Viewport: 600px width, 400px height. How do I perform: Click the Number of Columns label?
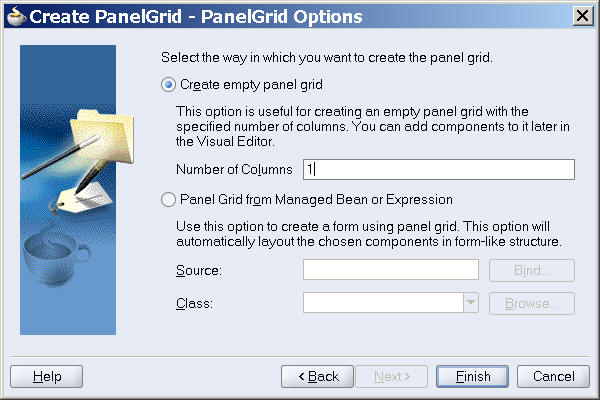(x=234, y=170)
